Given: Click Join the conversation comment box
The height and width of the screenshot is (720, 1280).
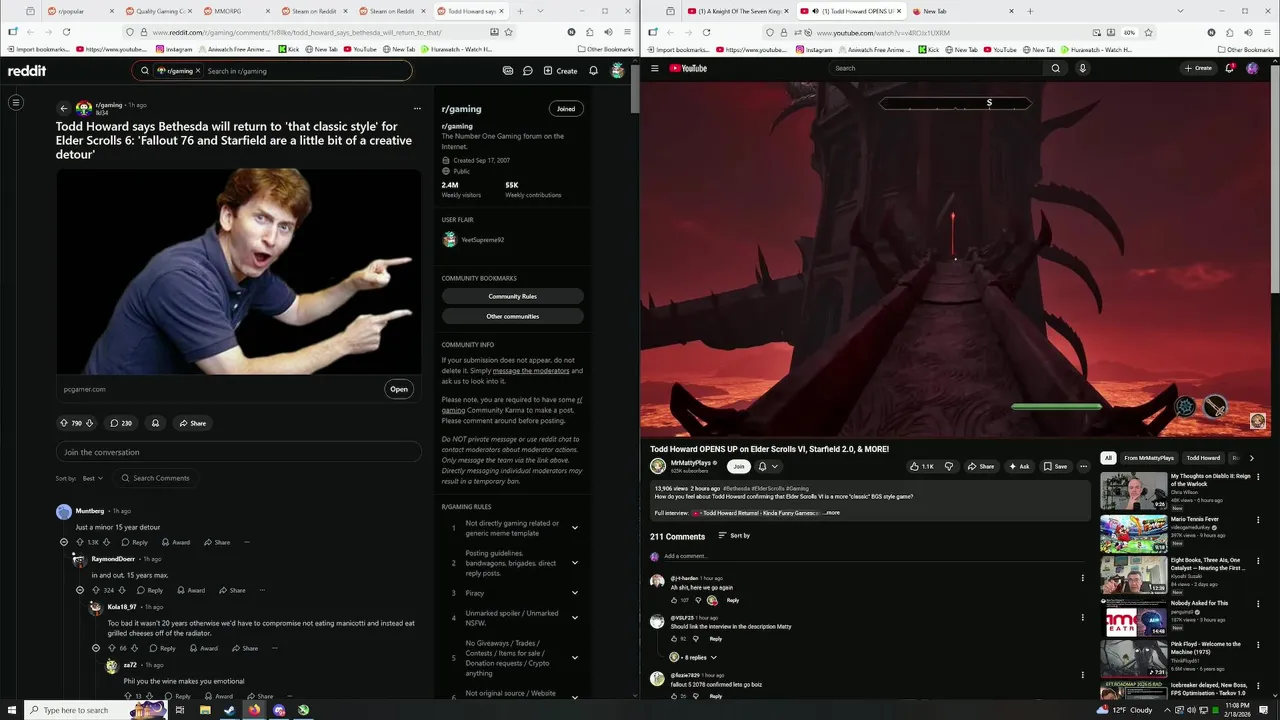Looking at the screenshot, I should tap(238, 452).
